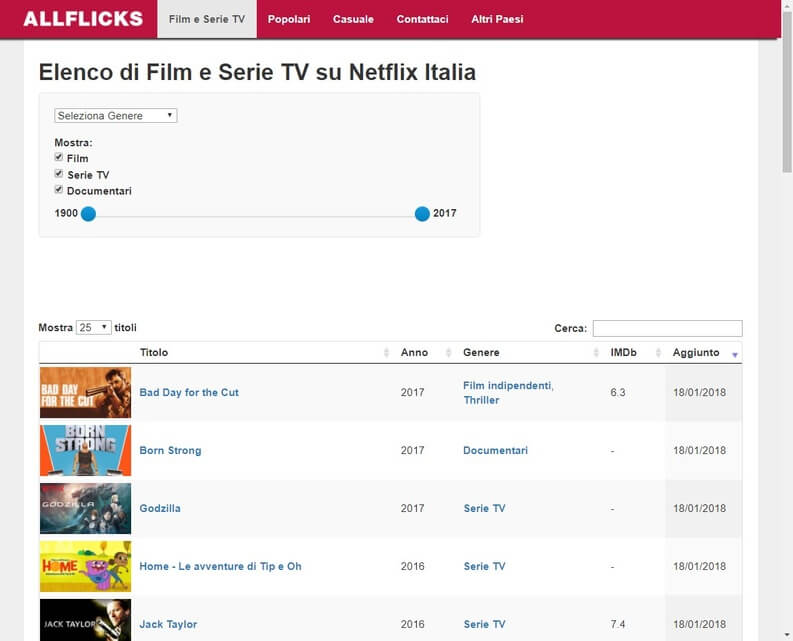
Task: Click the Documentari genre link for Born Strong
Action: [495, 450]
